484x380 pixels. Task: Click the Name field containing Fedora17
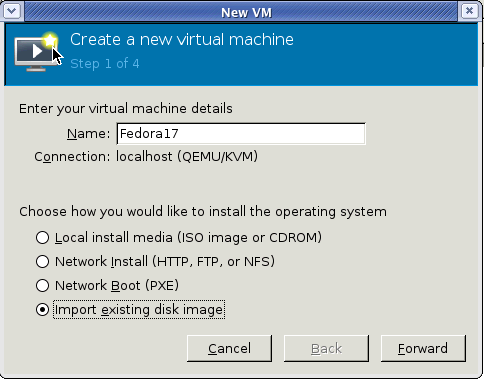241,134
